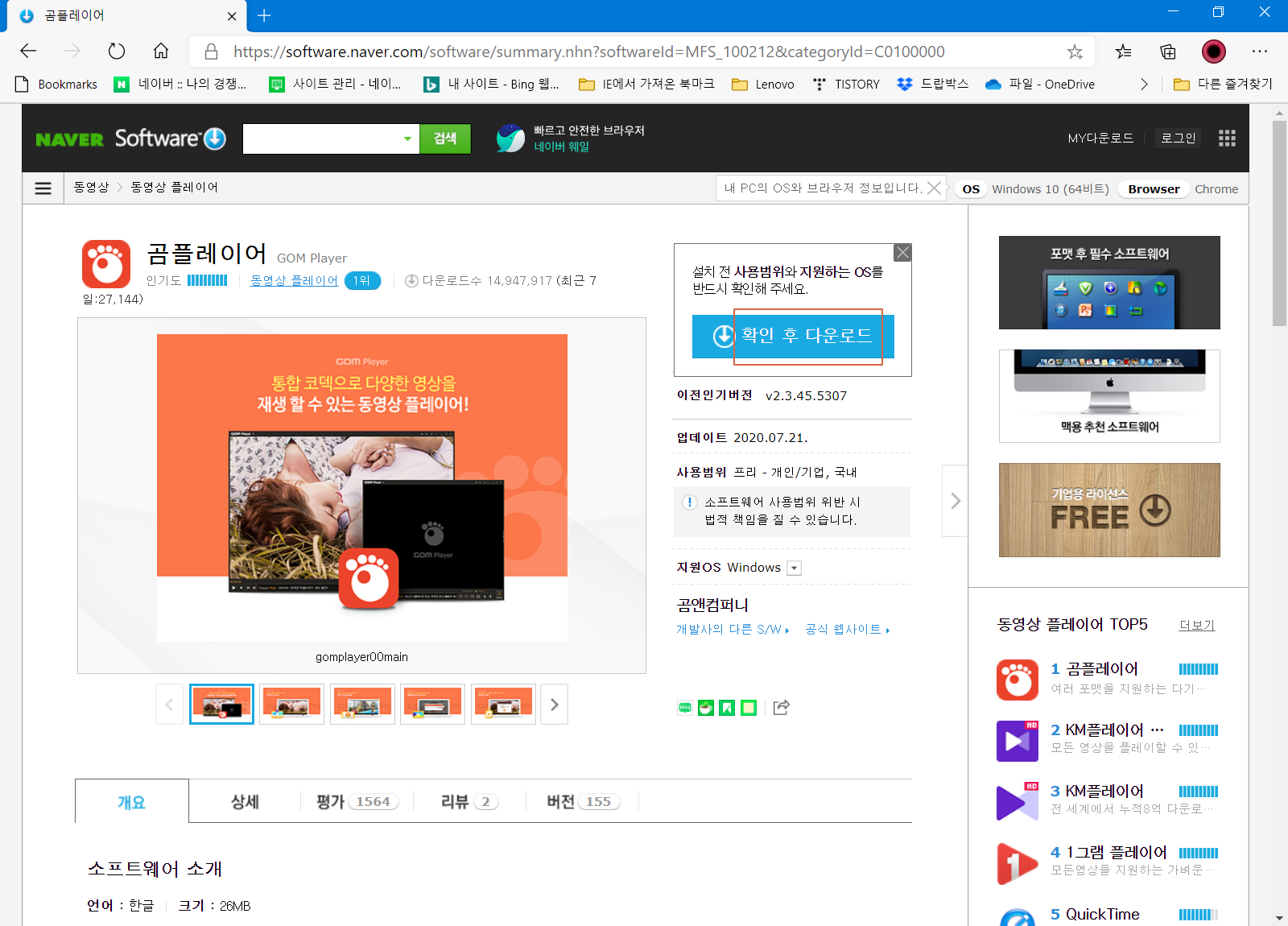1288x926 pixels.
Task: Open the Naver services grid menu
Action: 1227,138
